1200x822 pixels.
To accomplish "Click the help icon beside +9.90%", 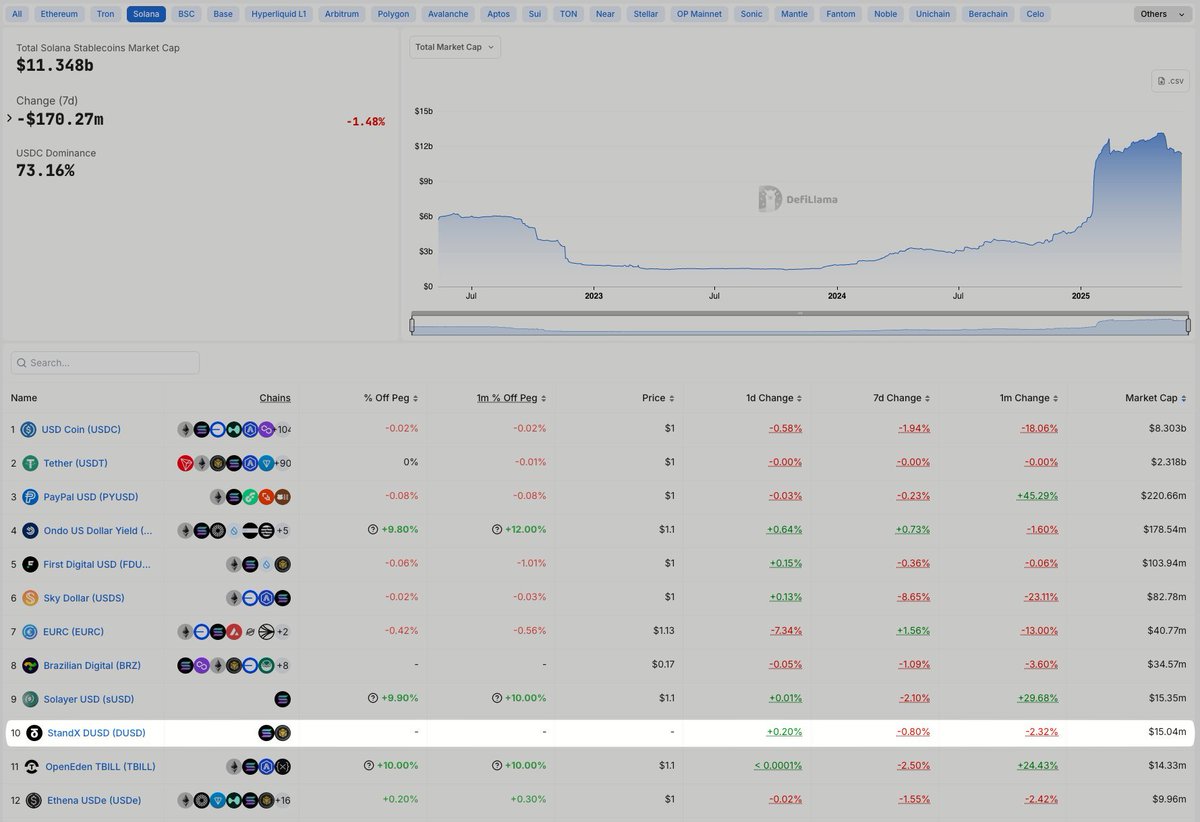I will [373, 699].
